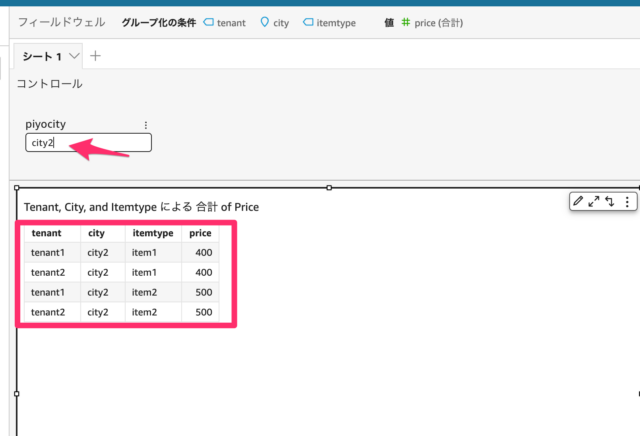Screen dimensions: 640x436
Task: Add a new sheet with the plus icon
Action: [95, 56]
